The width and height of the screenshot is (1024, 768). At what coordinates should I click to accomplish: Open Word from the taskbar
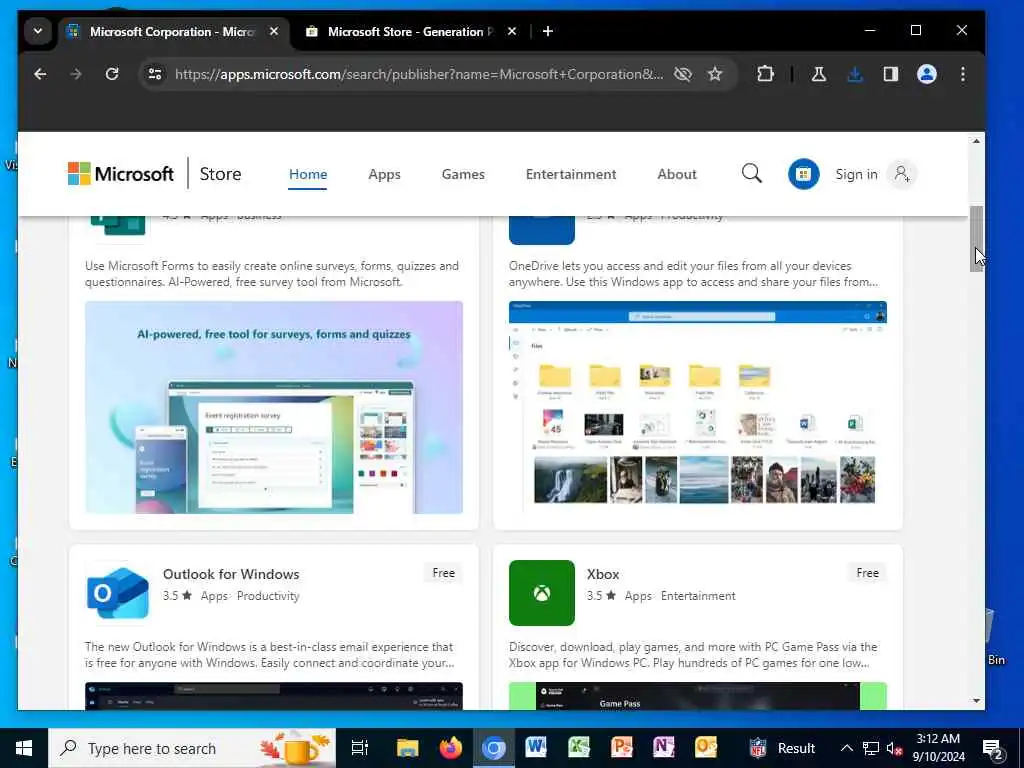point(536,748)
